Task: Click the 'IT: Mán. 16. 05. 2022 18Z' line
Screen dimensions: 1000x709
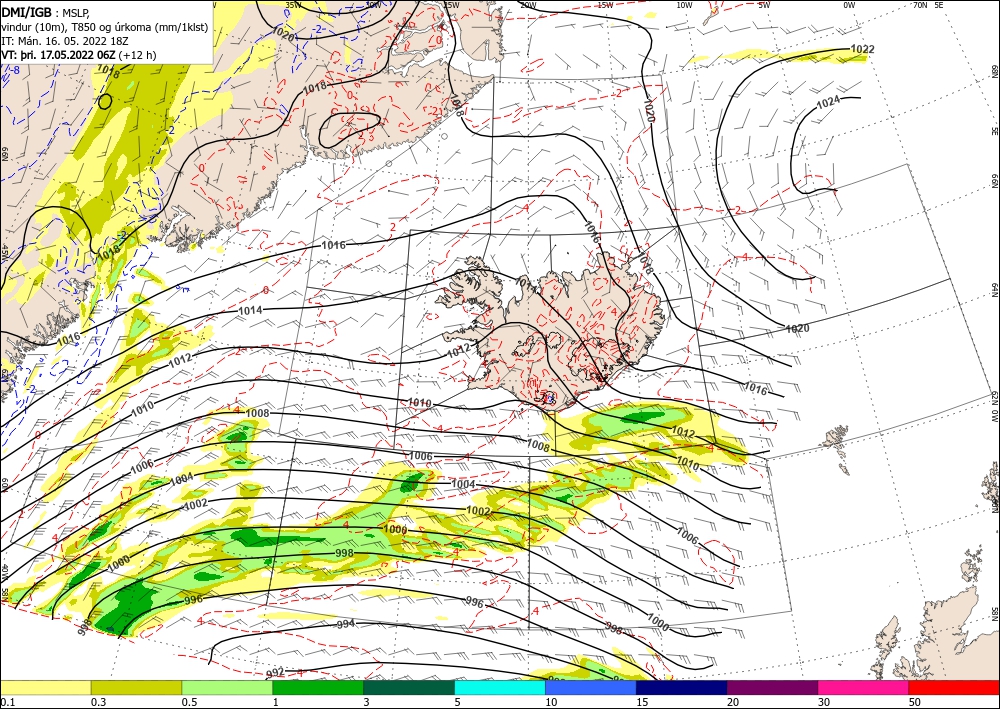Action: [x=65, y=41]
